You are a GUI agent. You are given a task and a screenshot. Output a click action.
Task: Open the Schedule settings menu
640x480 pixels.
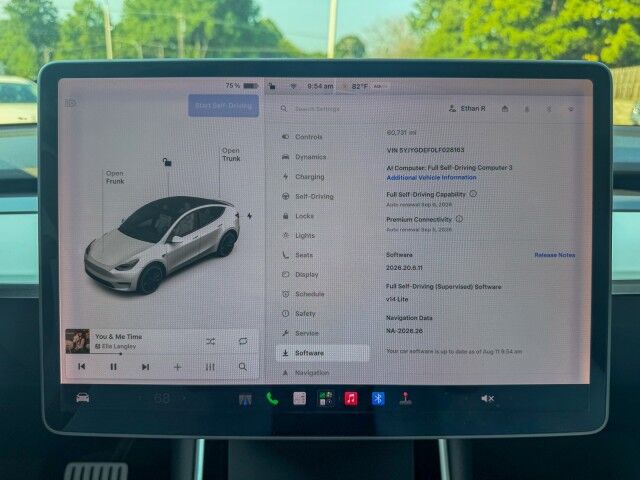pyautogui.click(x=303, y=294)
